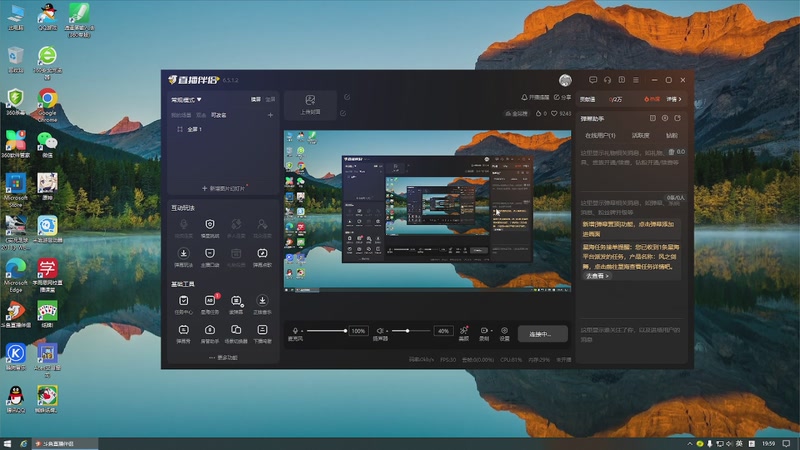800x450 pixels.
Task: Open the hamburger menu icon in title bar
Action: pos(636,80)
